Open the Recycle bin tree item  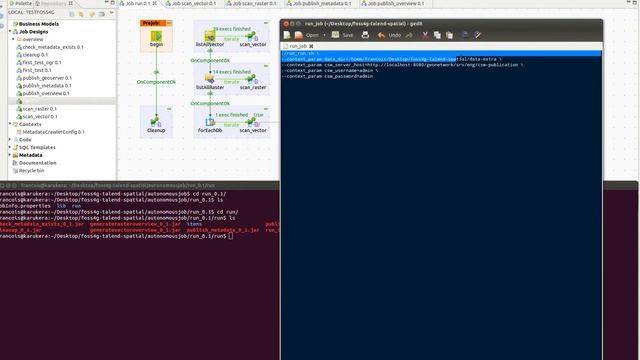29,171
